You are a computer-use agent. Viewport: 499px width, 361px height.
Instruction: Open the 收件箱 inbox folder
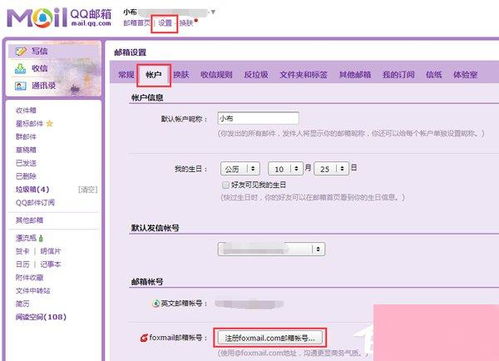[x=26, y=110]
